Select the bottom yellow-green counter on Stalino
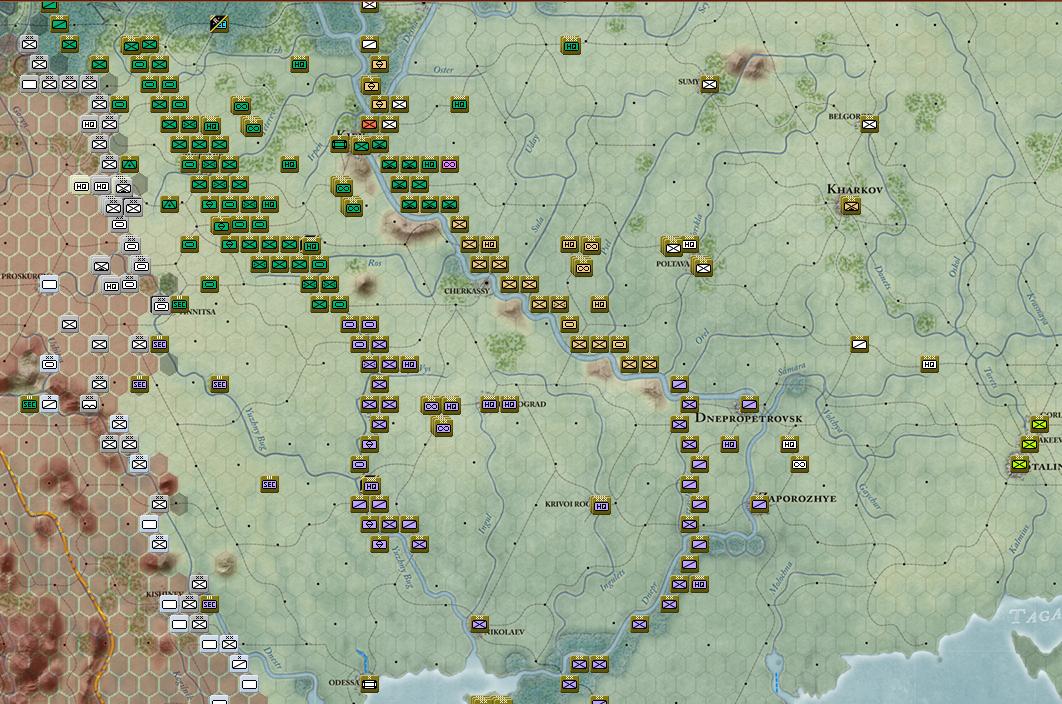The height and width of the screenshot is (704, 1062). click(x=1019, y=465)
